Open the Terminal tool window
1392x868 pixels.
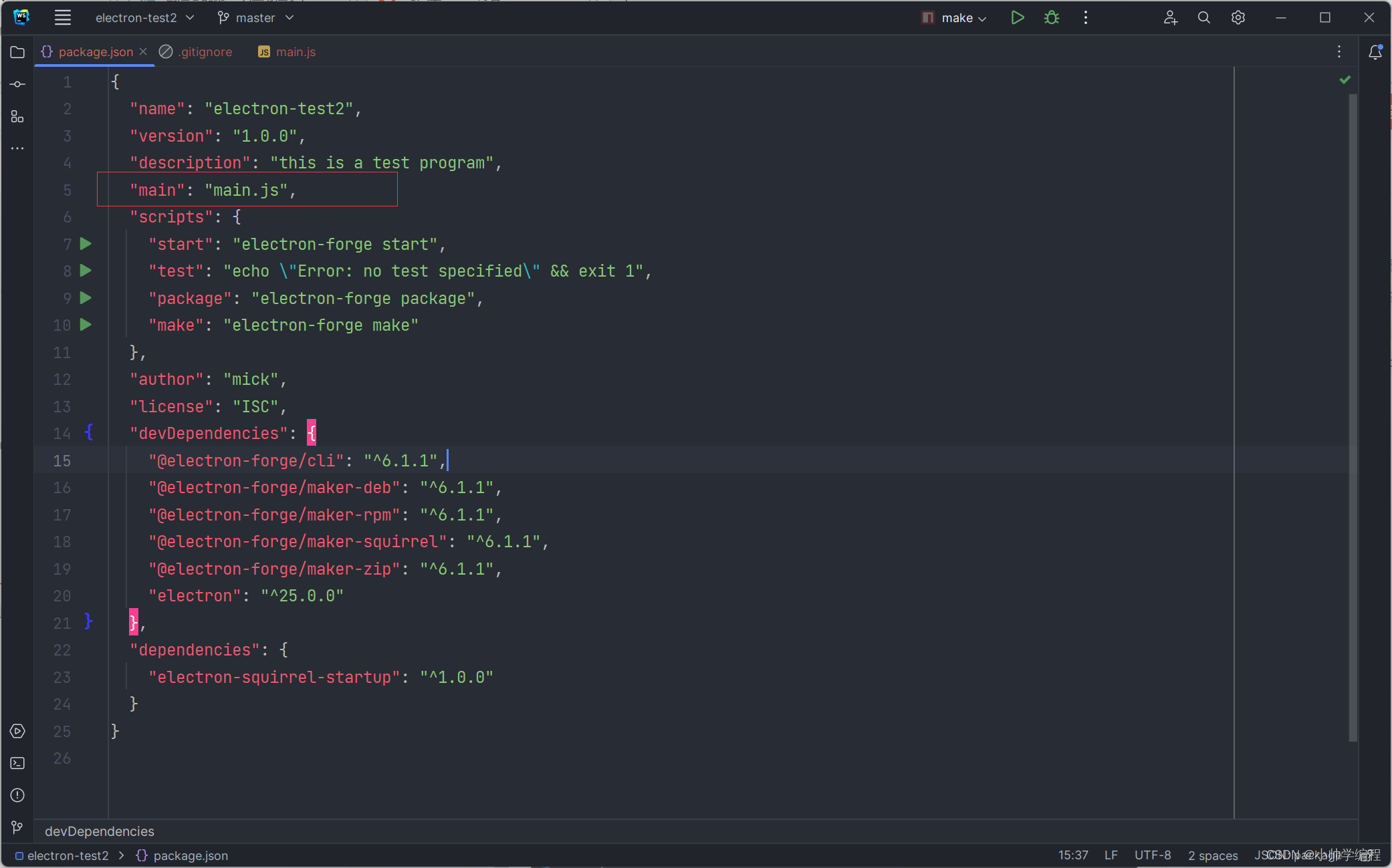click(17, 763)
